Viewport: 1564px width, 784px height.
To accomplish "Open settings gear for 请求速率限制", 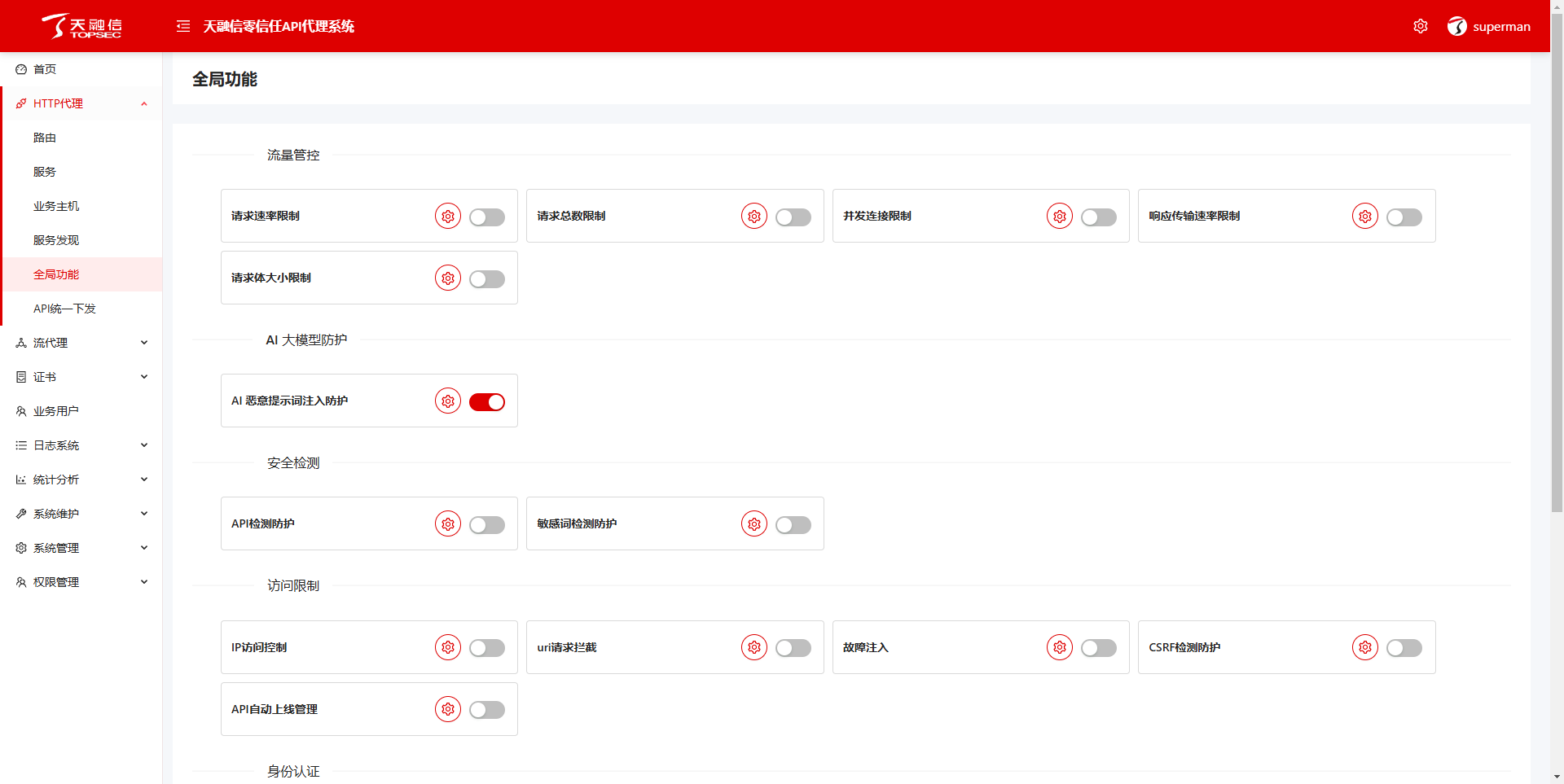I will [x=448, y=217].
